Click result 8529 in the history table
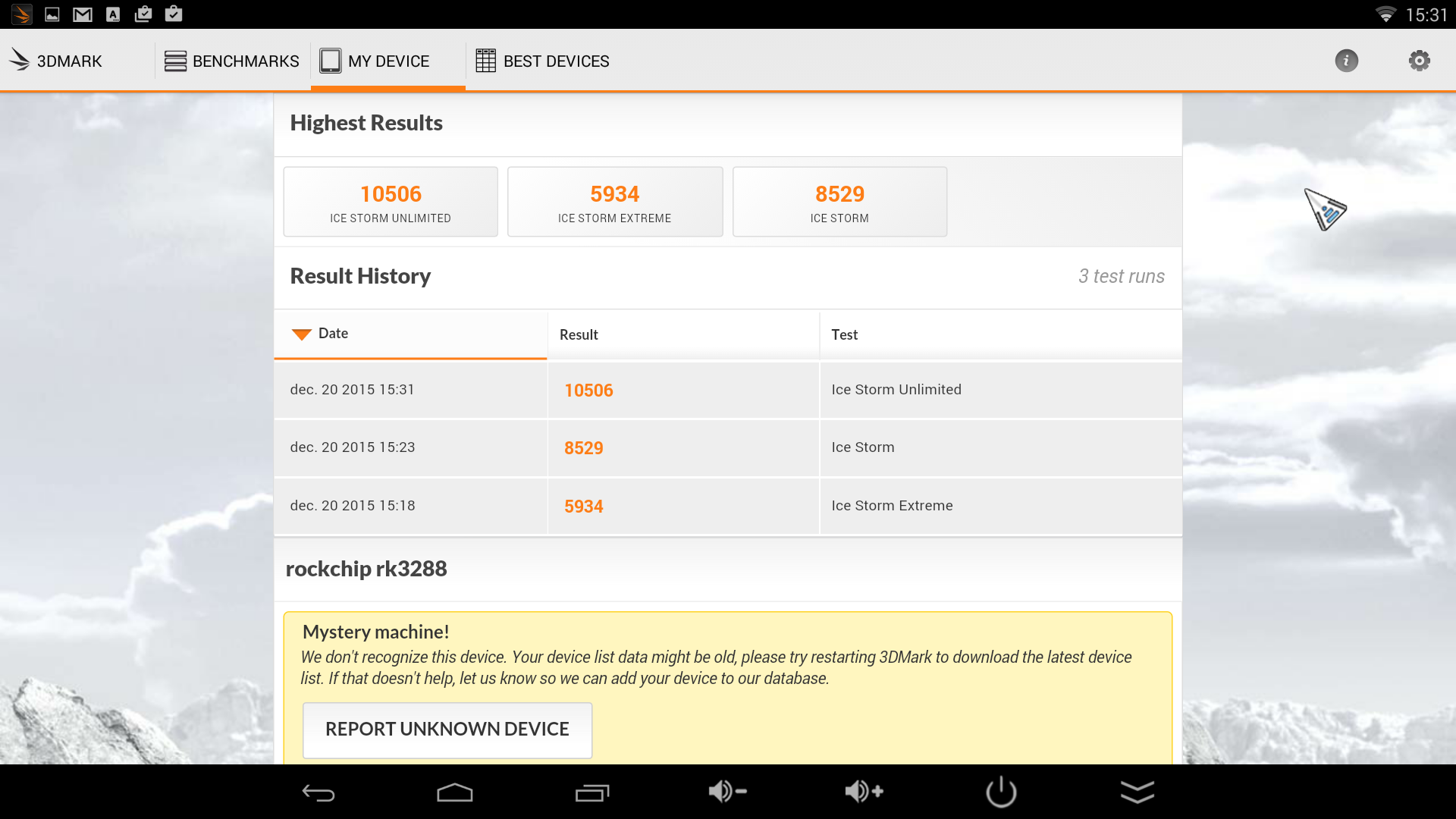The image size is (1456, 819). (583, 448)
